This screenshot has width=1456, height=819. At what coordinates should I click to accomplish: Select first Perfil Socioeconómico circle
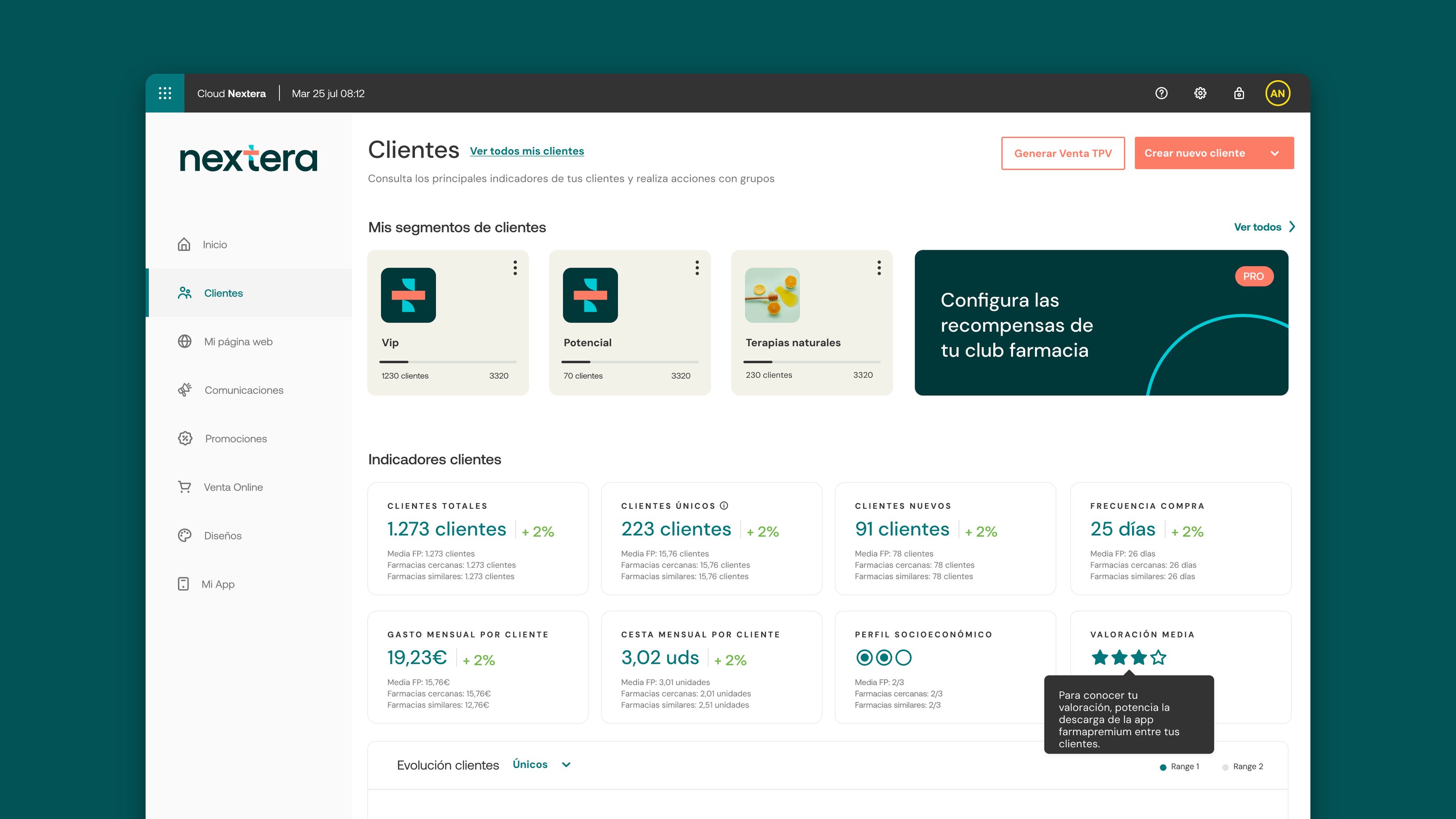(x=864, y=657)
